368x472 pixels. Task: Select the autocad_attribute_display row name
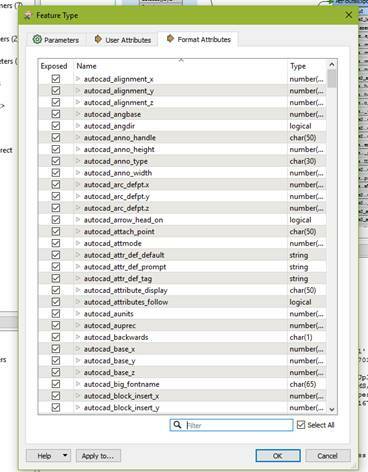125,290
